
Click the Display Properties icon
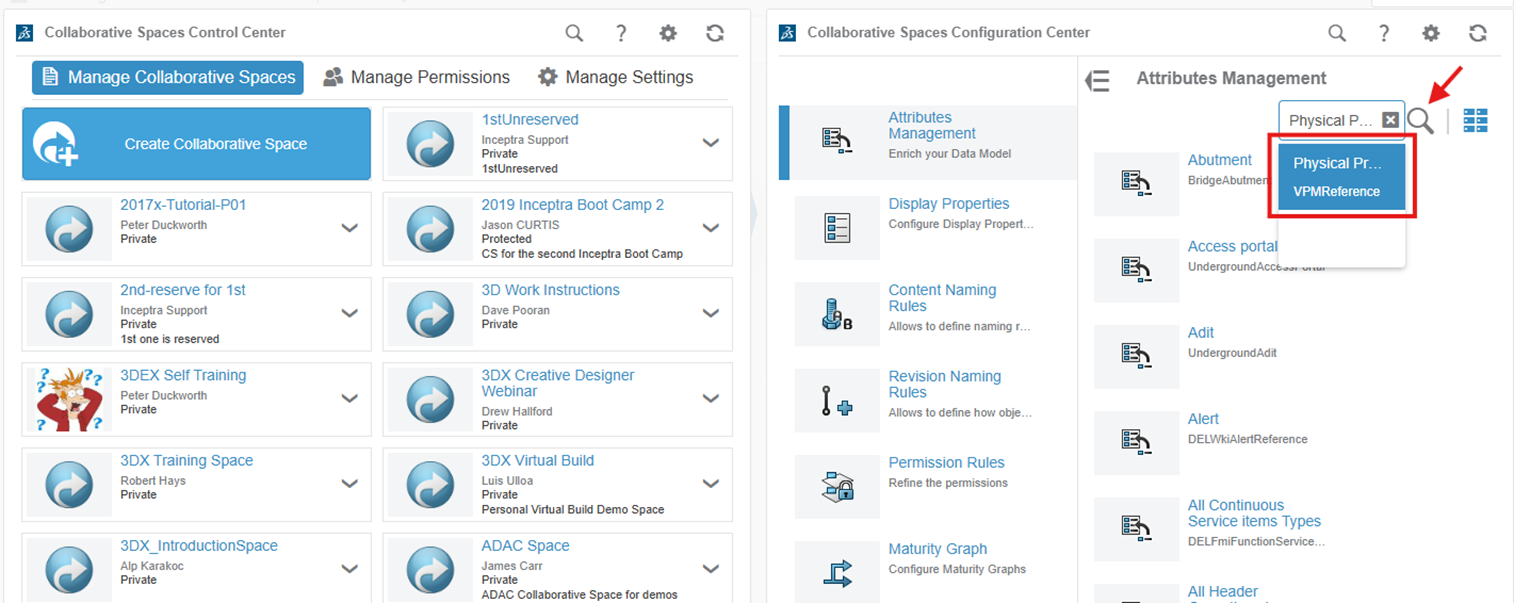click(836, 228)
